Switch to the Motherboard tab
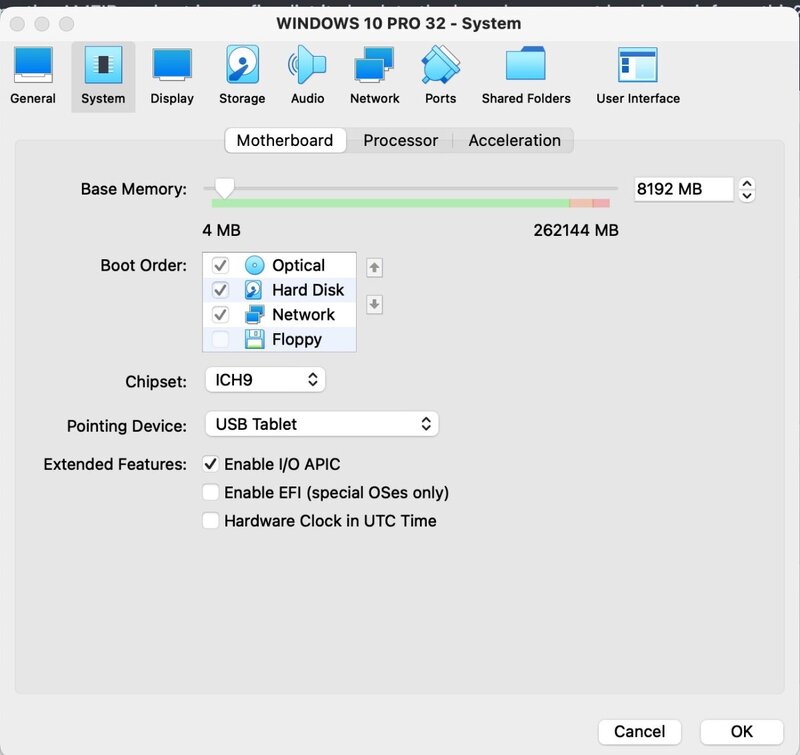The height and width of the screenshot is (755, 800). [285, 140]
